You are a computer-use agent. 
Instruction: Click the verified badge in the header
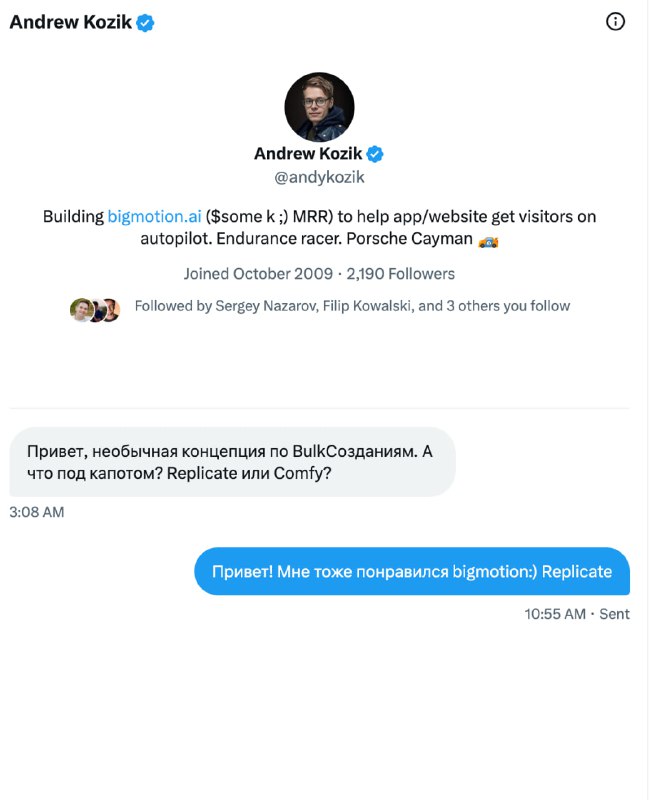(x=146, y=23)
